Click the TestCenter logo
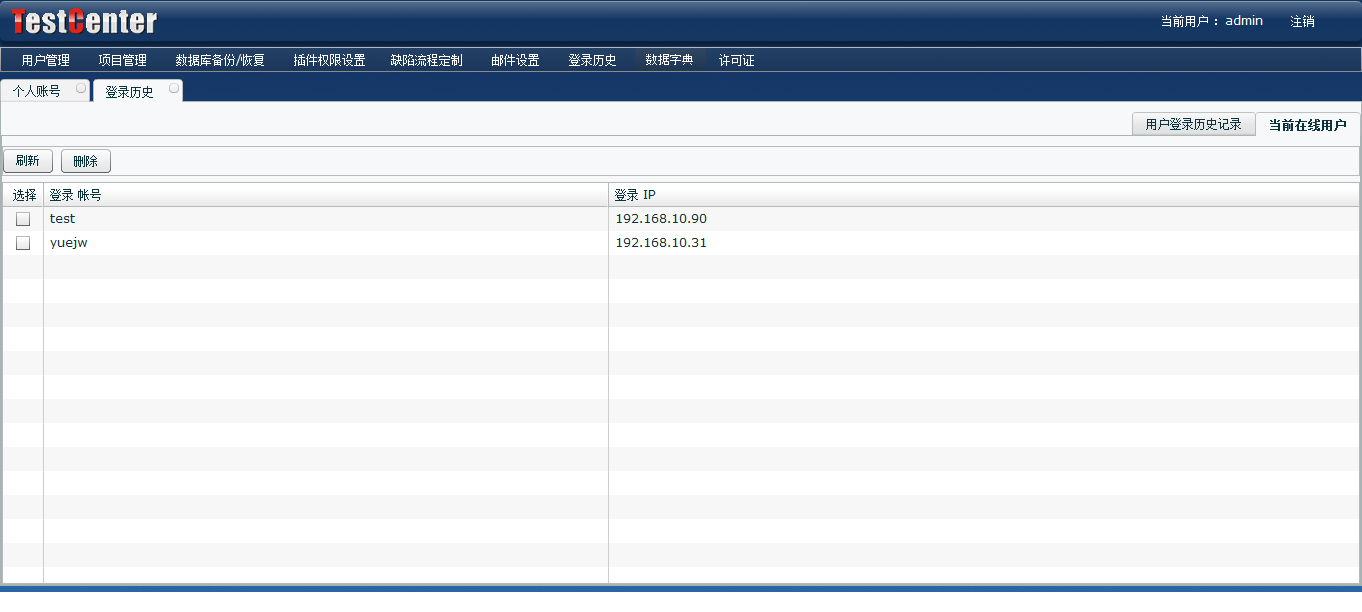Image resolution: width=1362 pixels, height=612 pixels. click(85, 21)
